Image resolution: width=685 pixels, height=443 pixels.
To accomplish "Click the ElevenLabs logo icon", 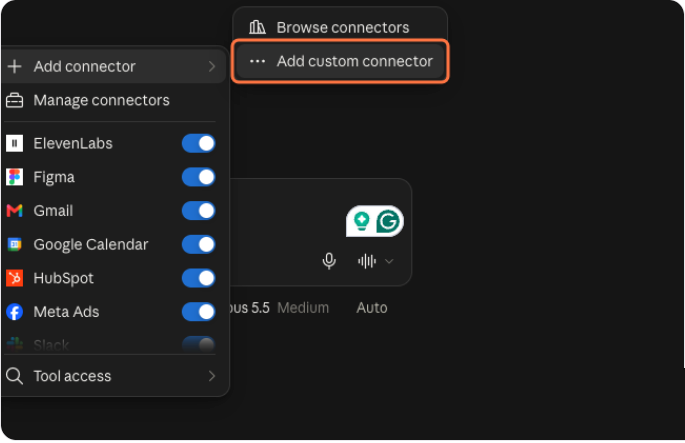I will (x=14, y=143).
